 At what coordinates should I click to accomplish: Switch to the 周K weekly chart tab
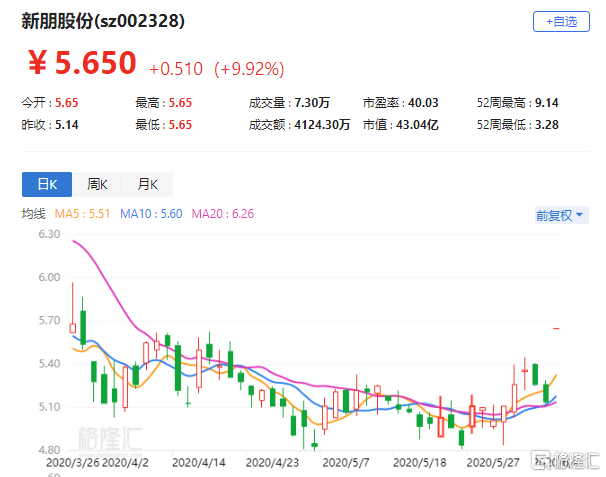point(97,184)
